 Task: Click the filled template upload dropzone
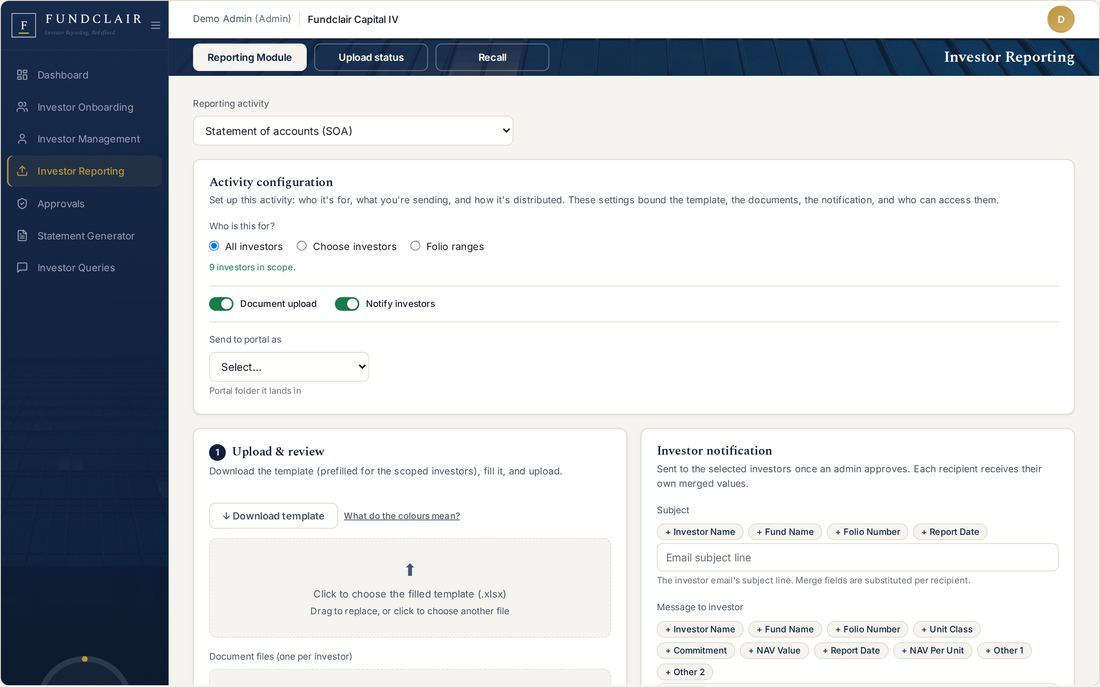click(410, 588)
